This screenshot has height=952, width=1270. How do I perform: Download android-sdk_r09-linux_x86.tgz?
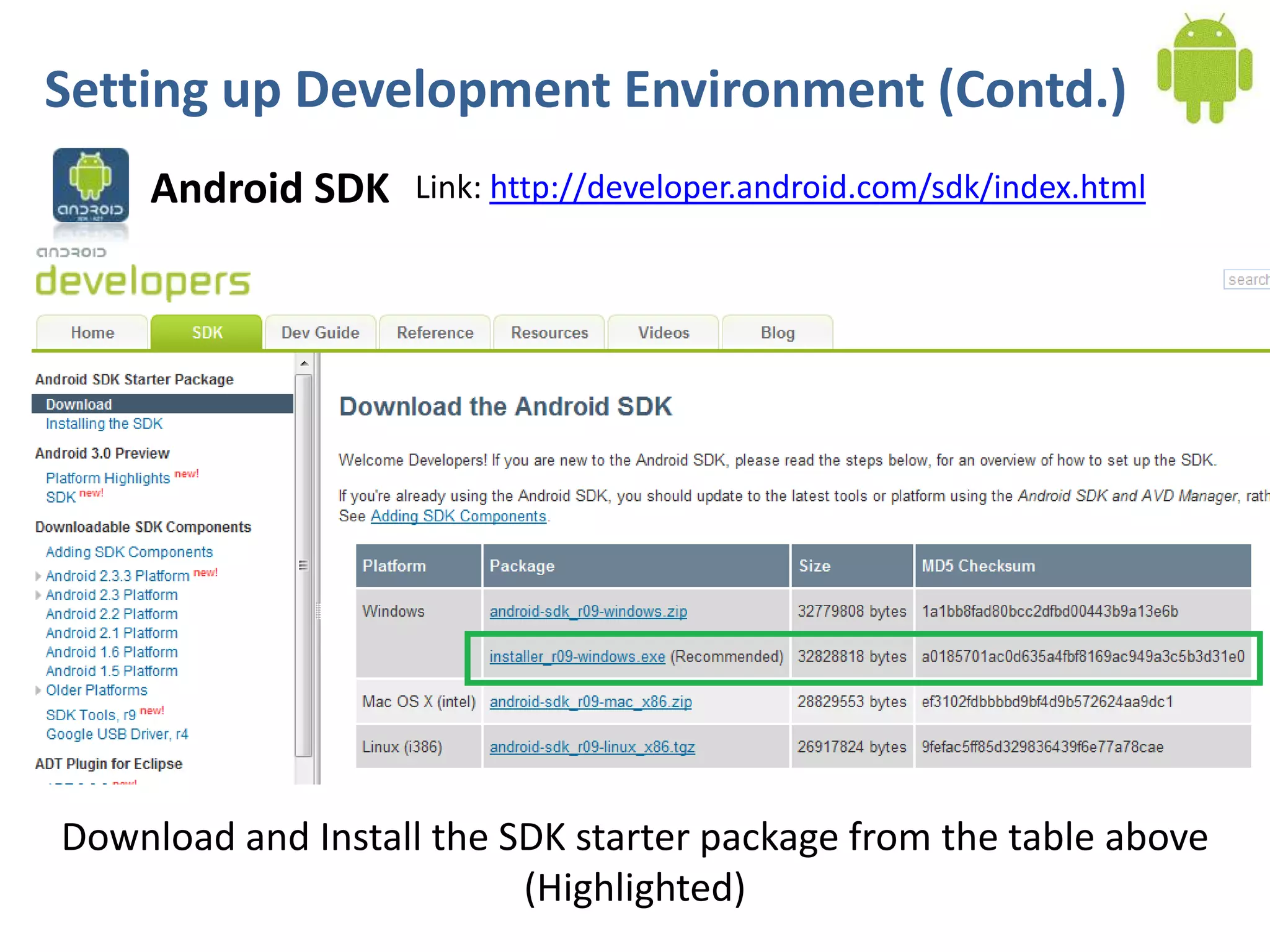click(x=592, y=747)
